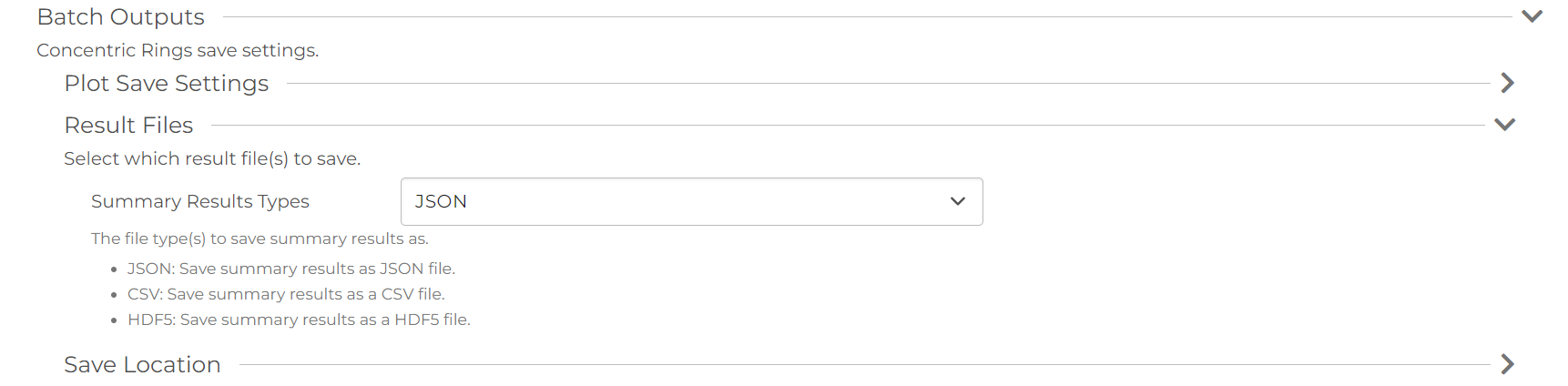Collapse Result Files with its down chevron

coord(1505,125)
